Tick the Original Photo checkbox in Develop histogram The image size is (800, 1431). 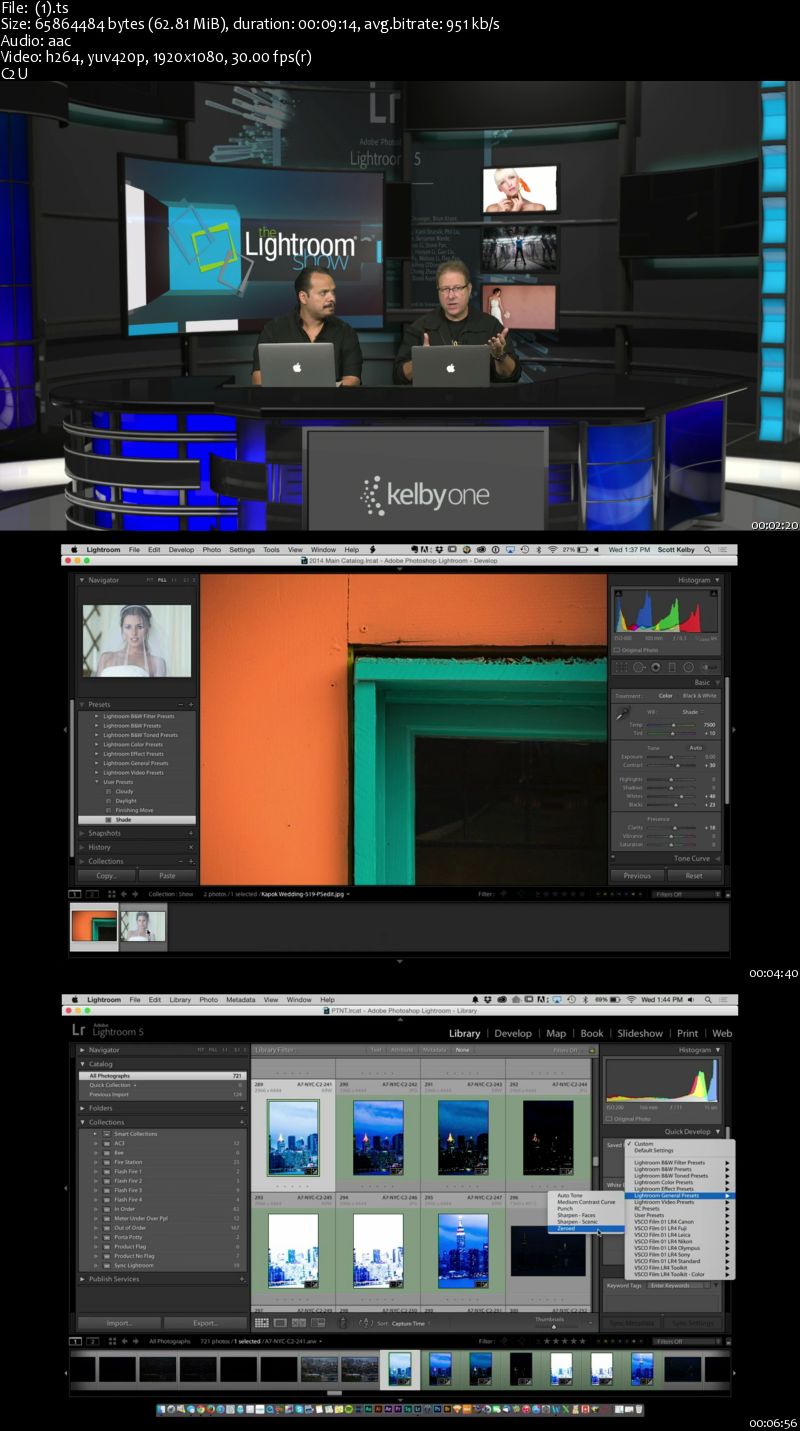pos(617,650)
